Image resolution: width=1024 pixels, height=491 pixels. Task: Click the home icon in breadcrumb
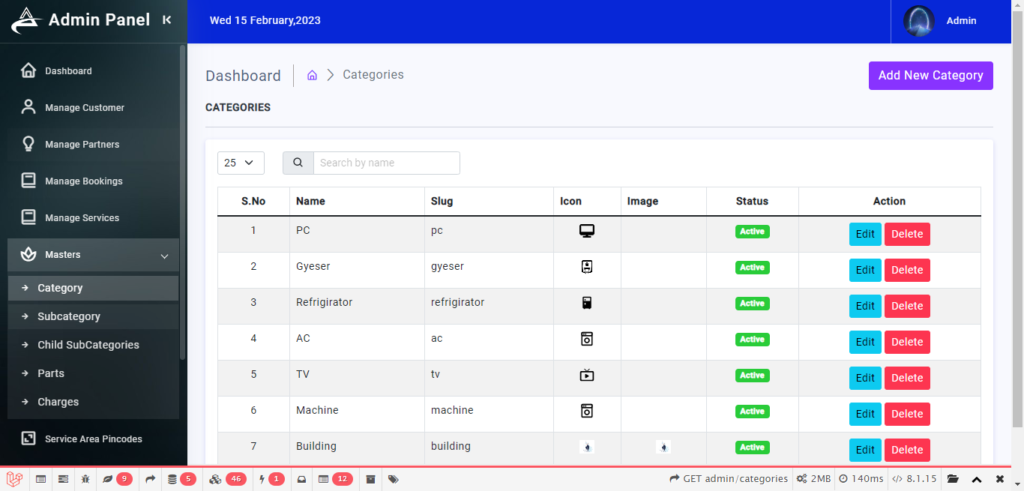point(312,75)
